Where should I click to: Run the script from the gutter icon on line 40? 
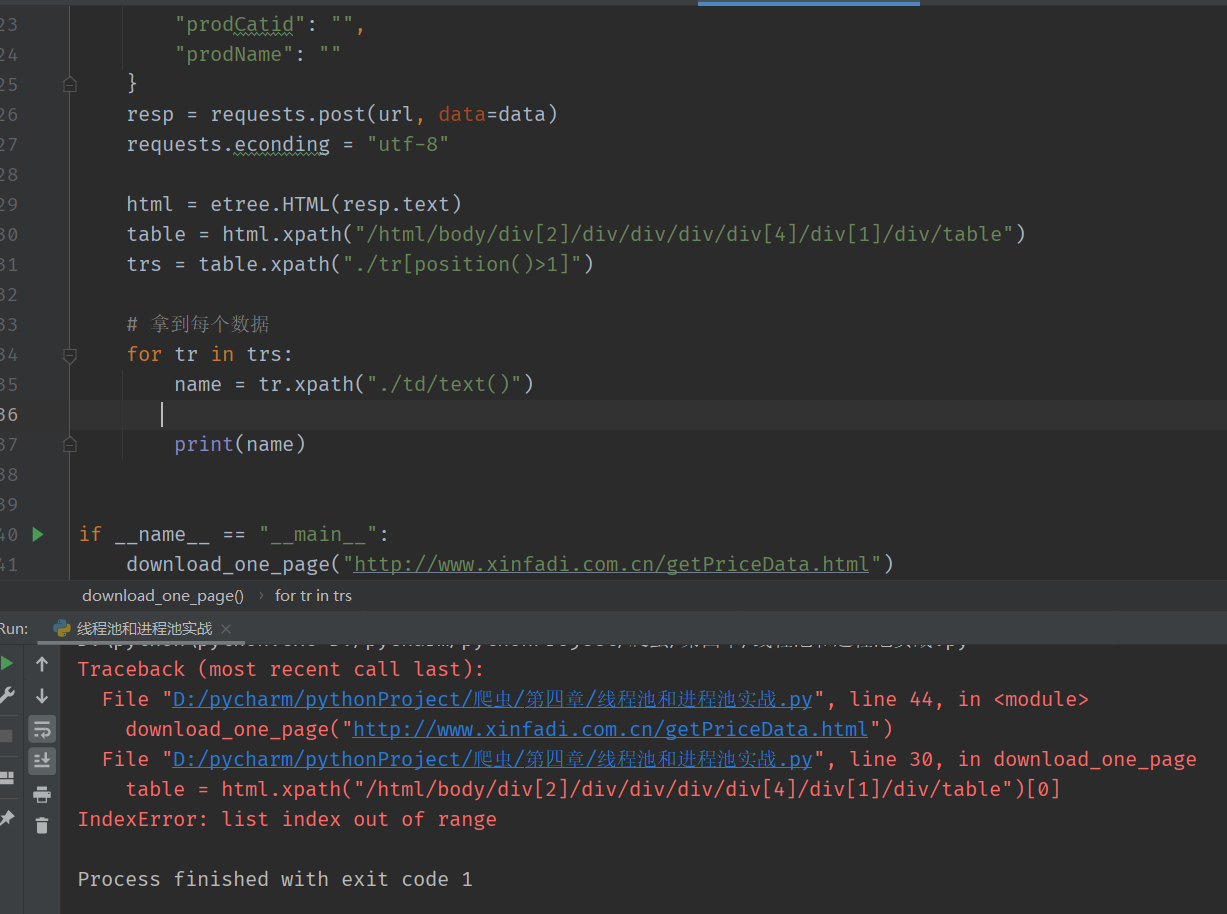pos(37,534)
